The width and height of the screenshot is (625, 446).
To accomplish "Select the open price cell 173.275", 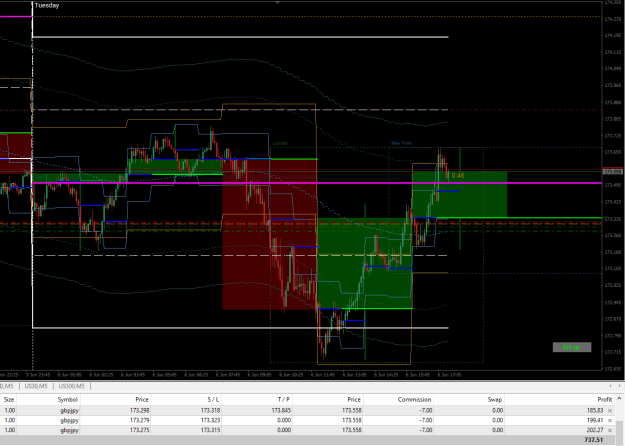I will click(140, 430).
